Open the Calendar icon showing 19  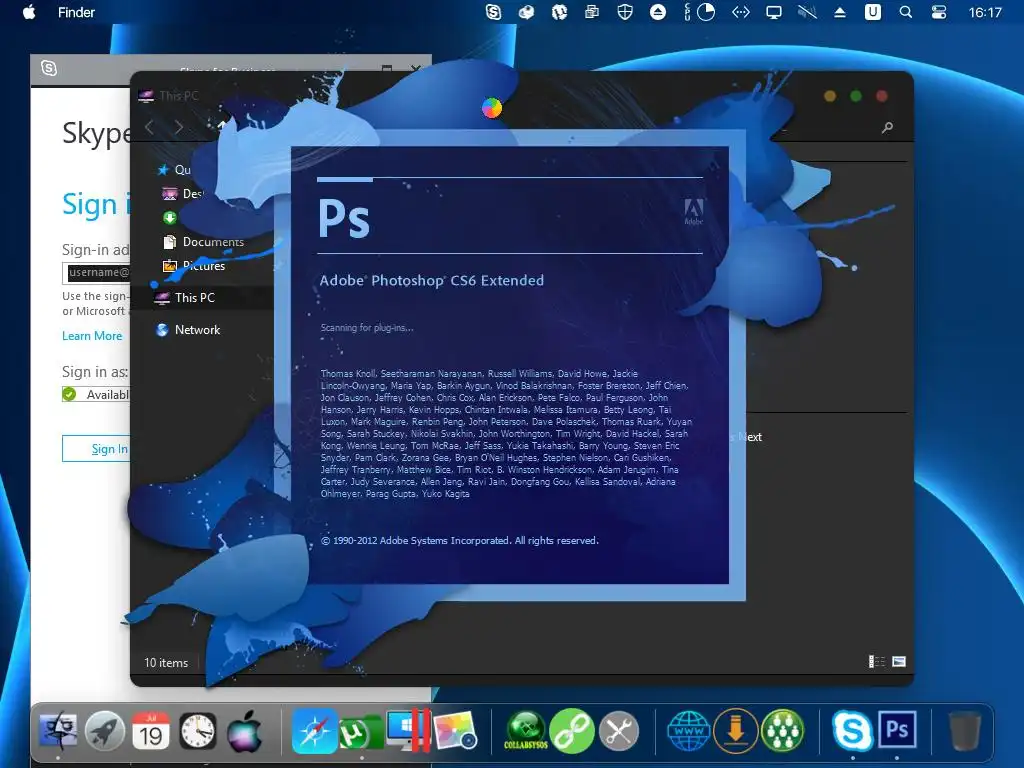click(151, 731)
